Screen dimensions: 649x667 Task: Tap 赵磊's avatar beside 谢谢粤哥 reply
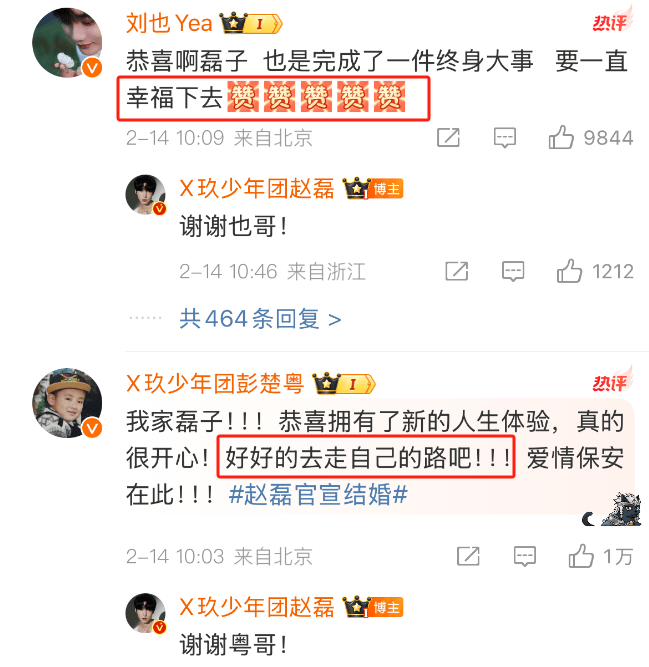pyautogui.click(x=145, y=613)
